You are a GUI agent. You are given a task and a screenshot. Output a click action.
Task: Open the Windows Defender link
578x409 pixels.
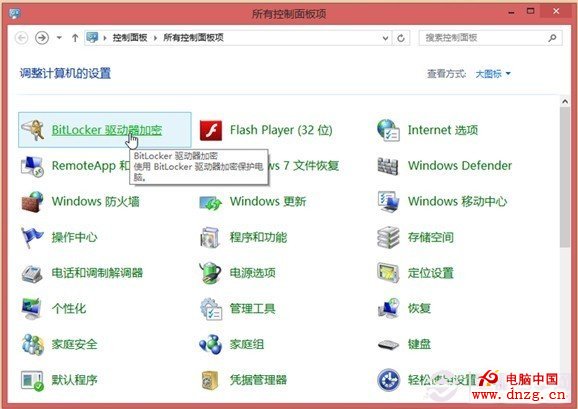coord(460,166)
